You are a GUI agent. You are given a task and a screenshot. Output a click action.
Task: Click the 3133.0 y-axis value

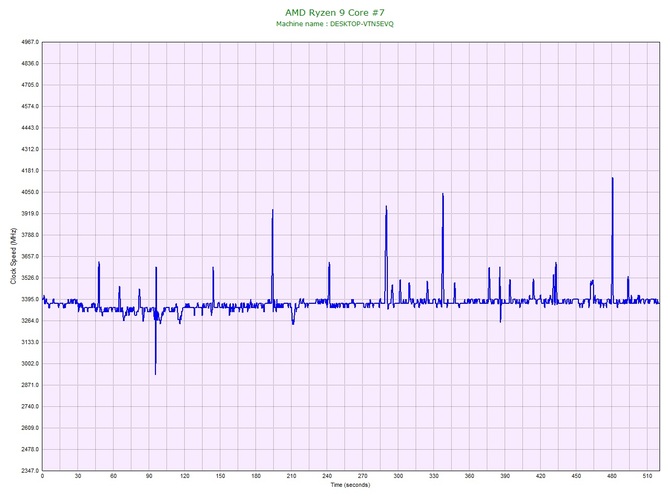tap(30, 342)
